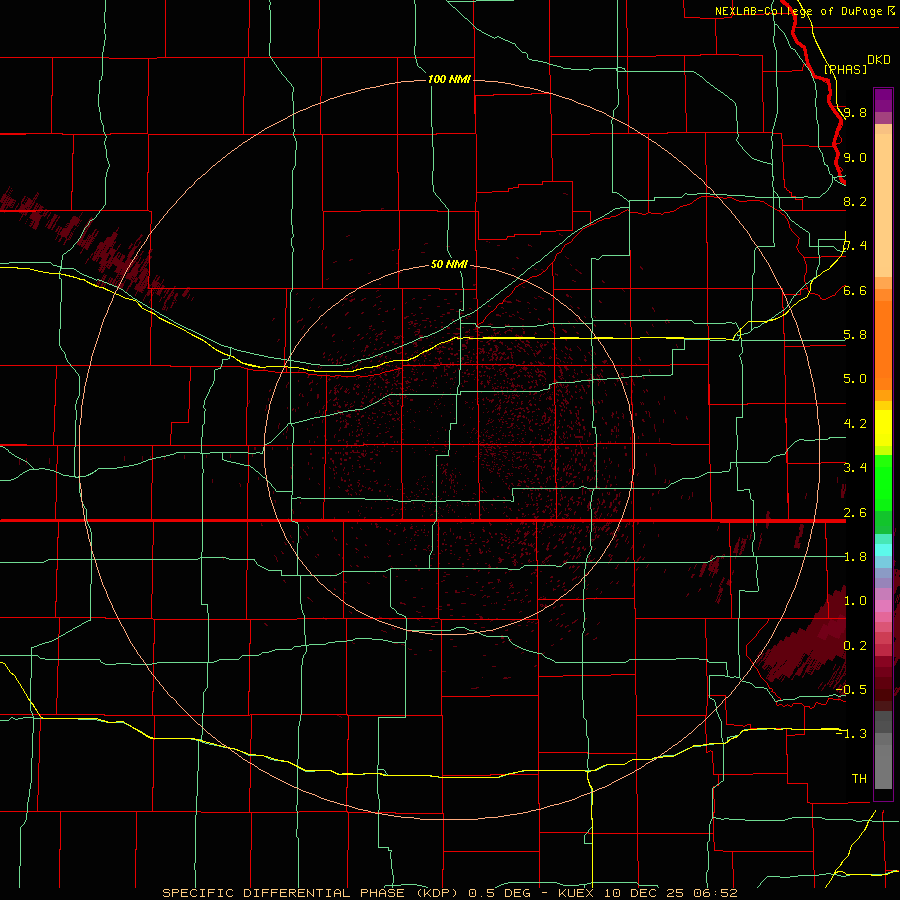
Task: Click the 06:52 timestamp in the bottom caption
Action: coord(715,893)
